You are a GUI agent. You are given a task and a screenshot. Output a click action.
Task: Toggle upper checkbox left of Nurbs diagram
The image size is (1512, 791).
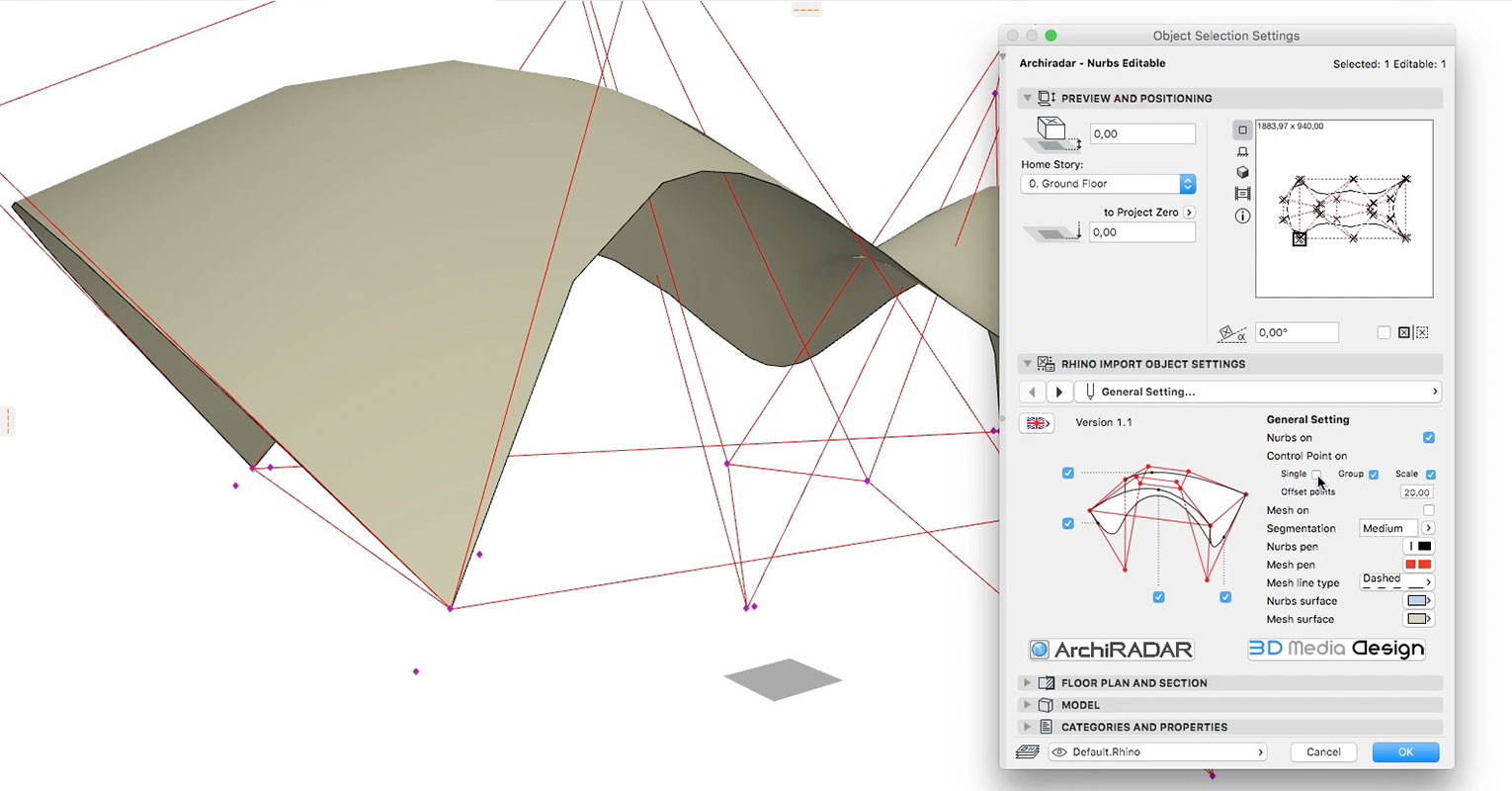click(x=1068, y=473)
